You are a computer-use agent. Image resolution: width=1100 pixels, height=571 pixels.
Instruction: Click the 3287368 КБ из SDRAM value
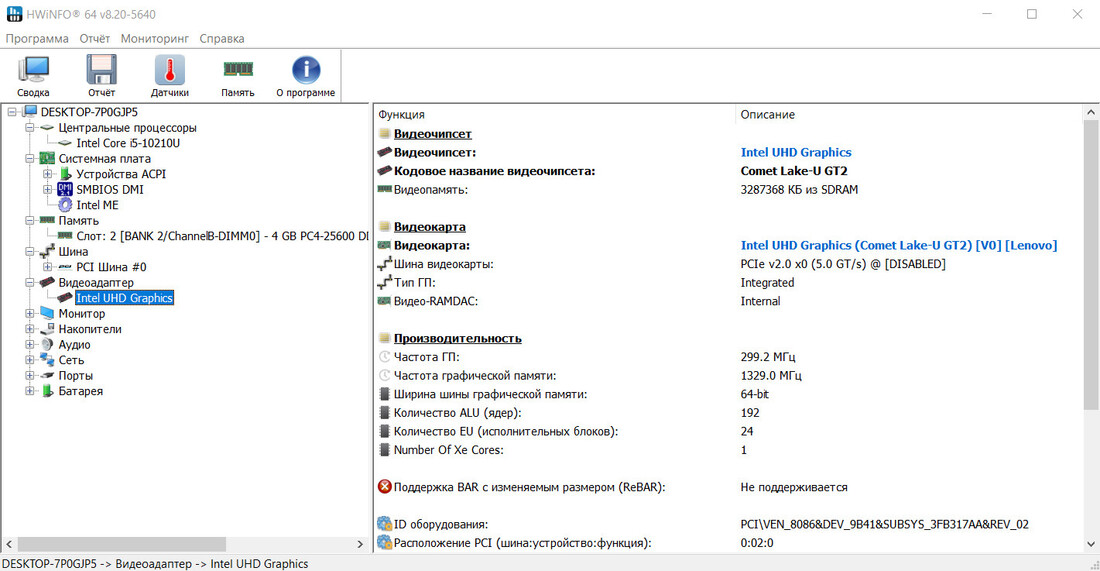(799, 189)
